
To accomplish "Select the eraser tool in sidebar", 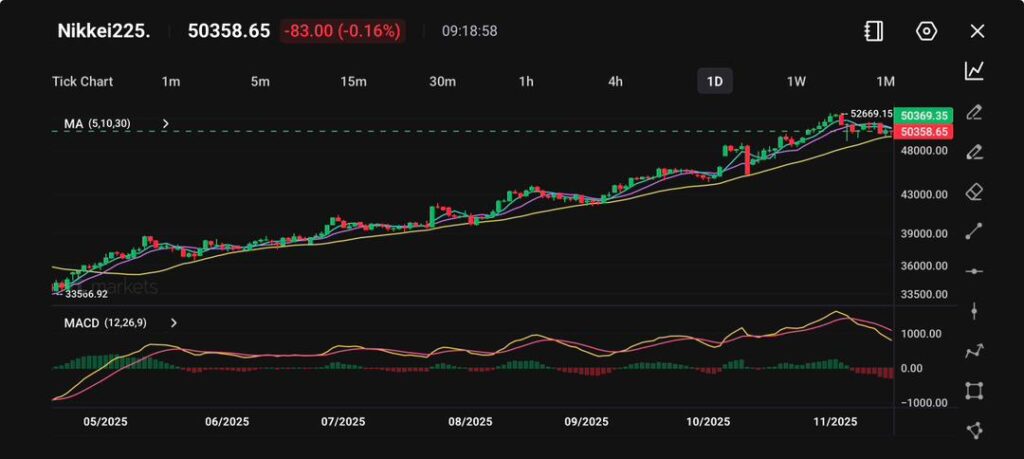I will (x=974, y=192).
